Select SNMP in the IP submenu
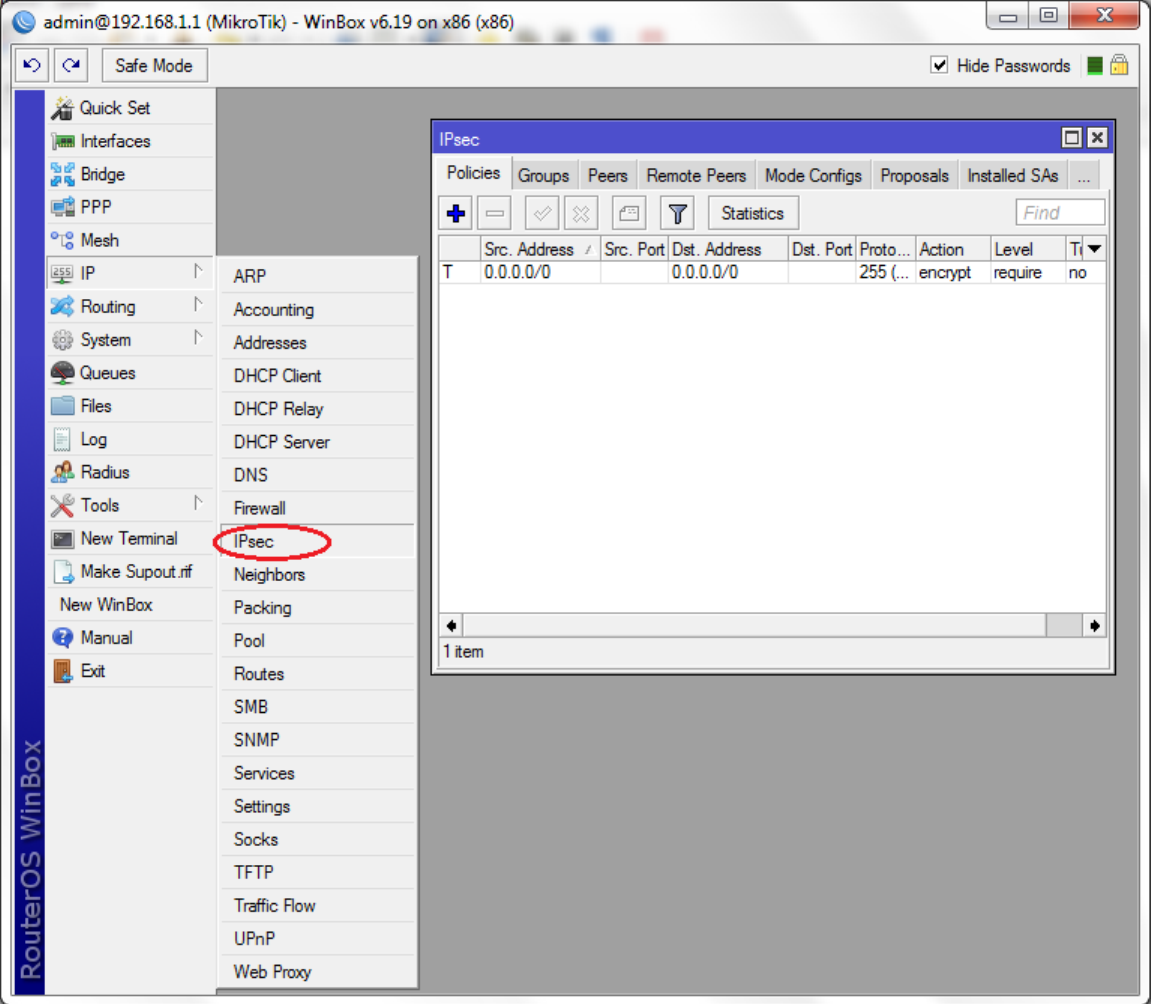Viewport: 1151px width, 1004px height. (318, 740)
